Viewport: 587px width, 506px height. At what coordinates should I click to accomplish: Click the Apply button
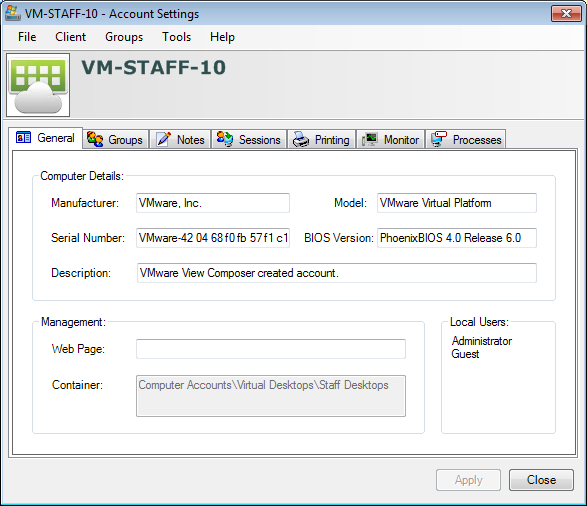468,480
